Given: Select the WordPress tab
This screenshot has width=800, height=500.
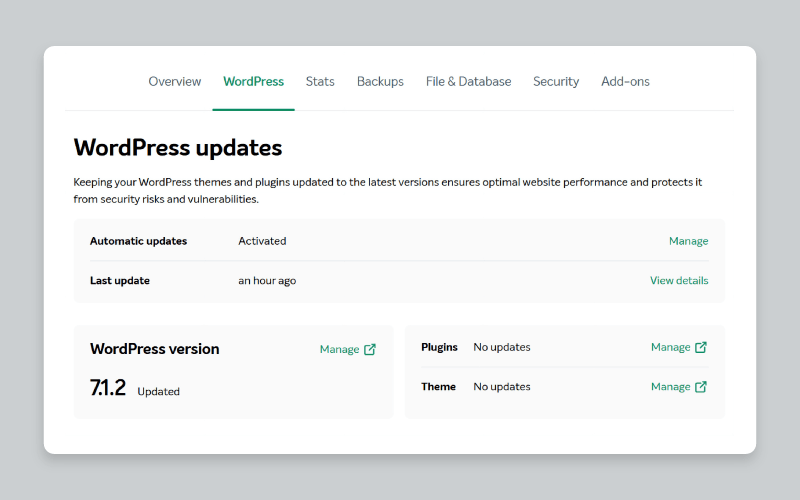Looking at the screenshot, I should 254,82.
